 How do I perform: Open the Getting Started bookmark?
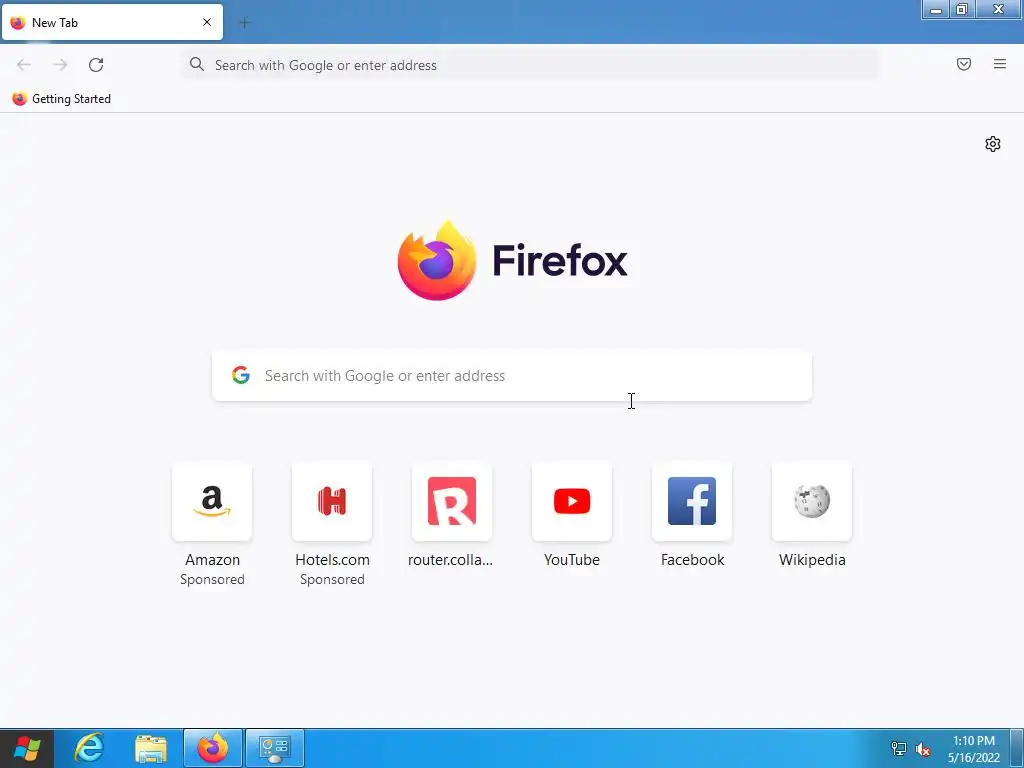click(x=62, y=99)
